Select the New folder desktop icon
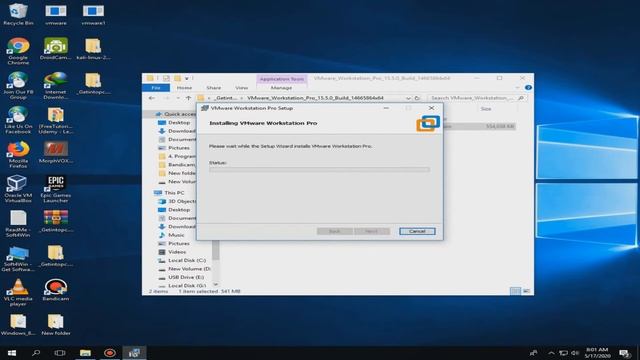 click(x=56, y=325)
